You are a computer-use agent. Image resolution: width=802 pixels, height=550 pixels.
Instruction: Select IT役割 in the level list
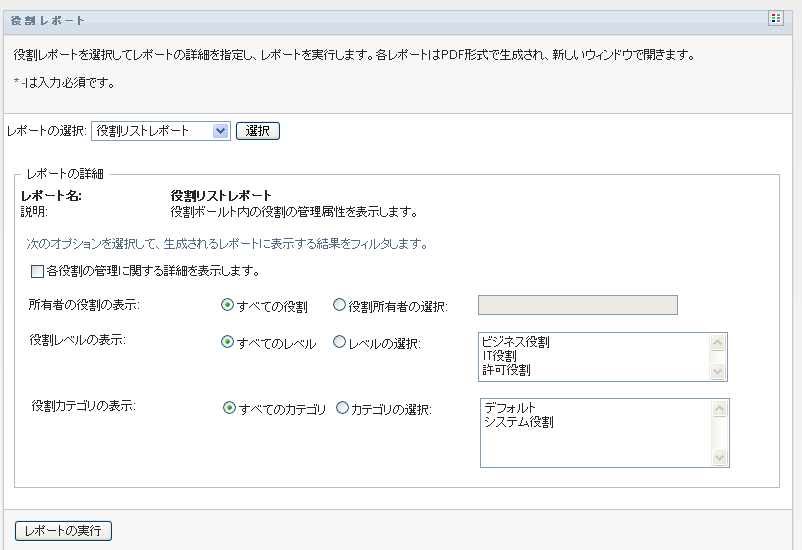coord(499,356)
